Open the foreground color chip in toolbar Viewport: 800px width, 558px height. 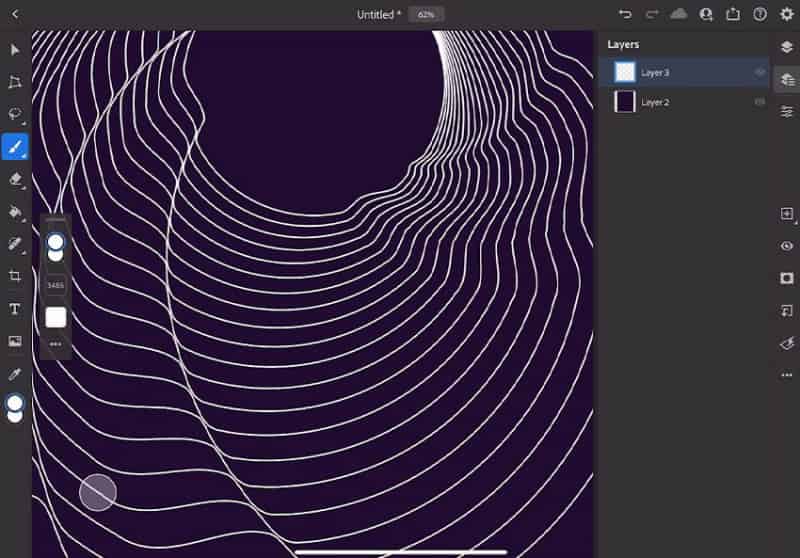(15, 403)
